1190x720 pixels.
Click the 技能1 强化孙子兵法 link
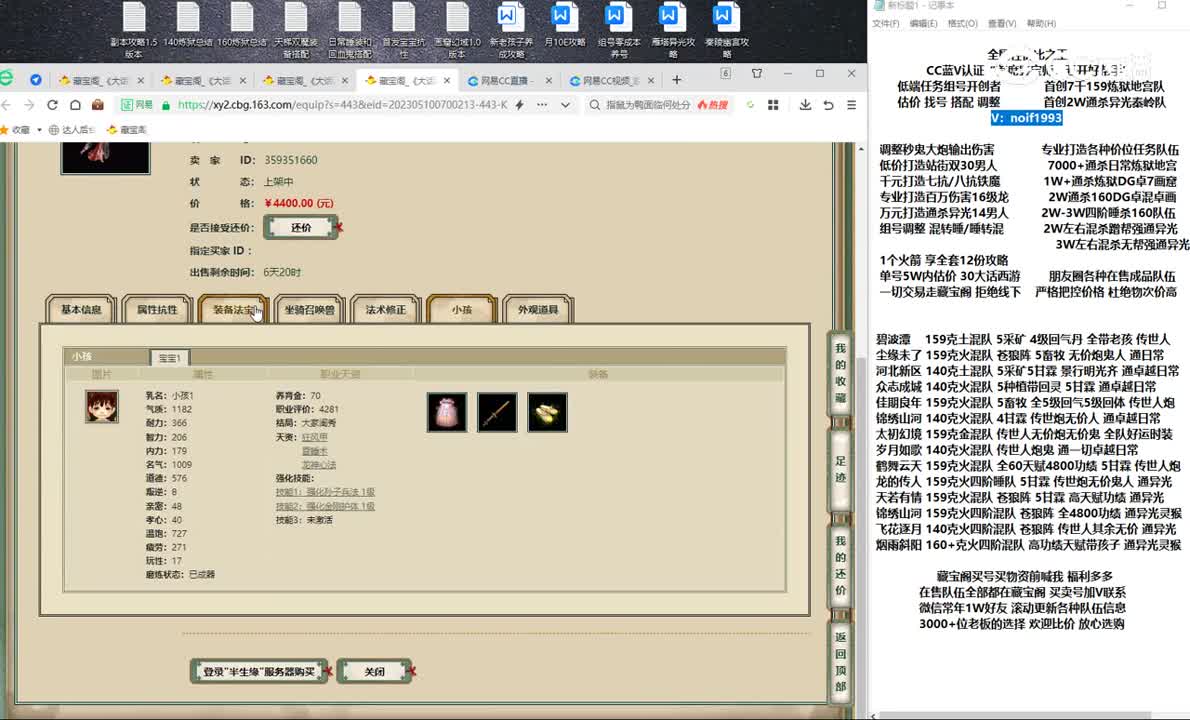pyautogui.click(x=325, y=492)
